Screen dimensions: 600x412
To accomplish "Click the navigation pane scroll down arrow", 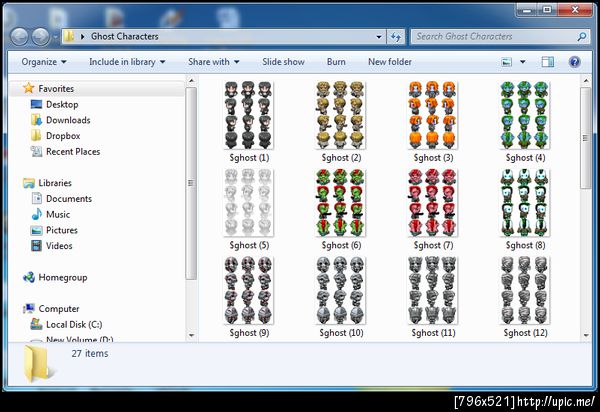I will (191, 335).
